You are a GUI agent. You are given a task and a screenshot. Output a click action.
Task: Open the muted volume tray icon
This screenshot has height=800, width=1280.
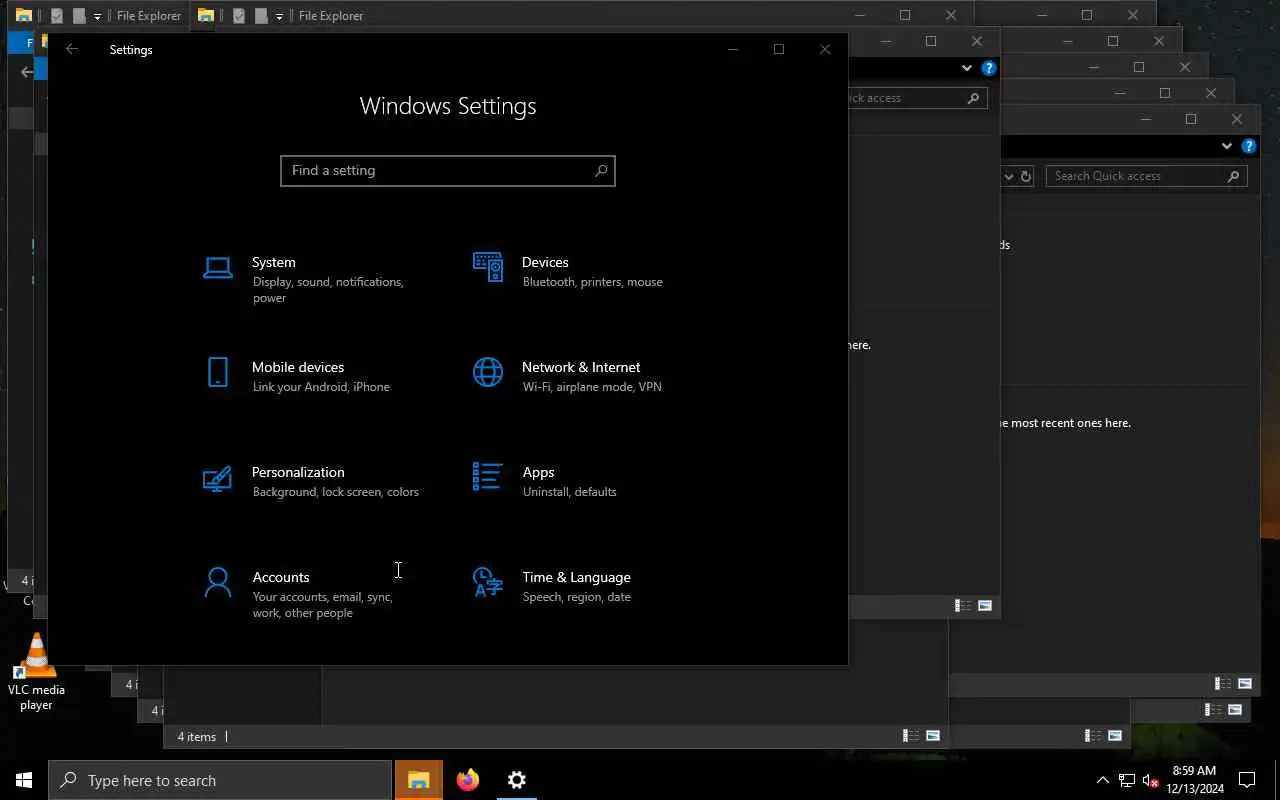coord(1151,780)
